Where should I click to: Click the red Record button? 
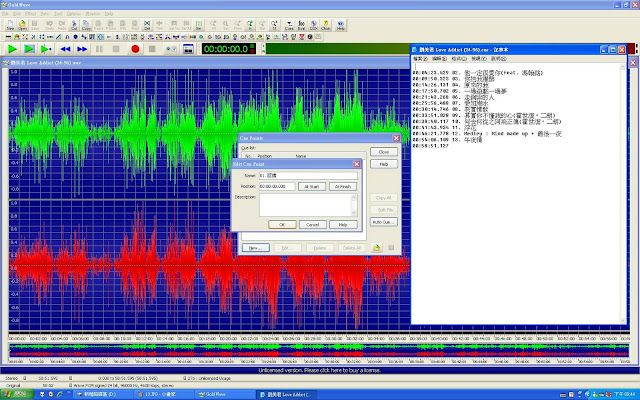click(x=135, y=48)
